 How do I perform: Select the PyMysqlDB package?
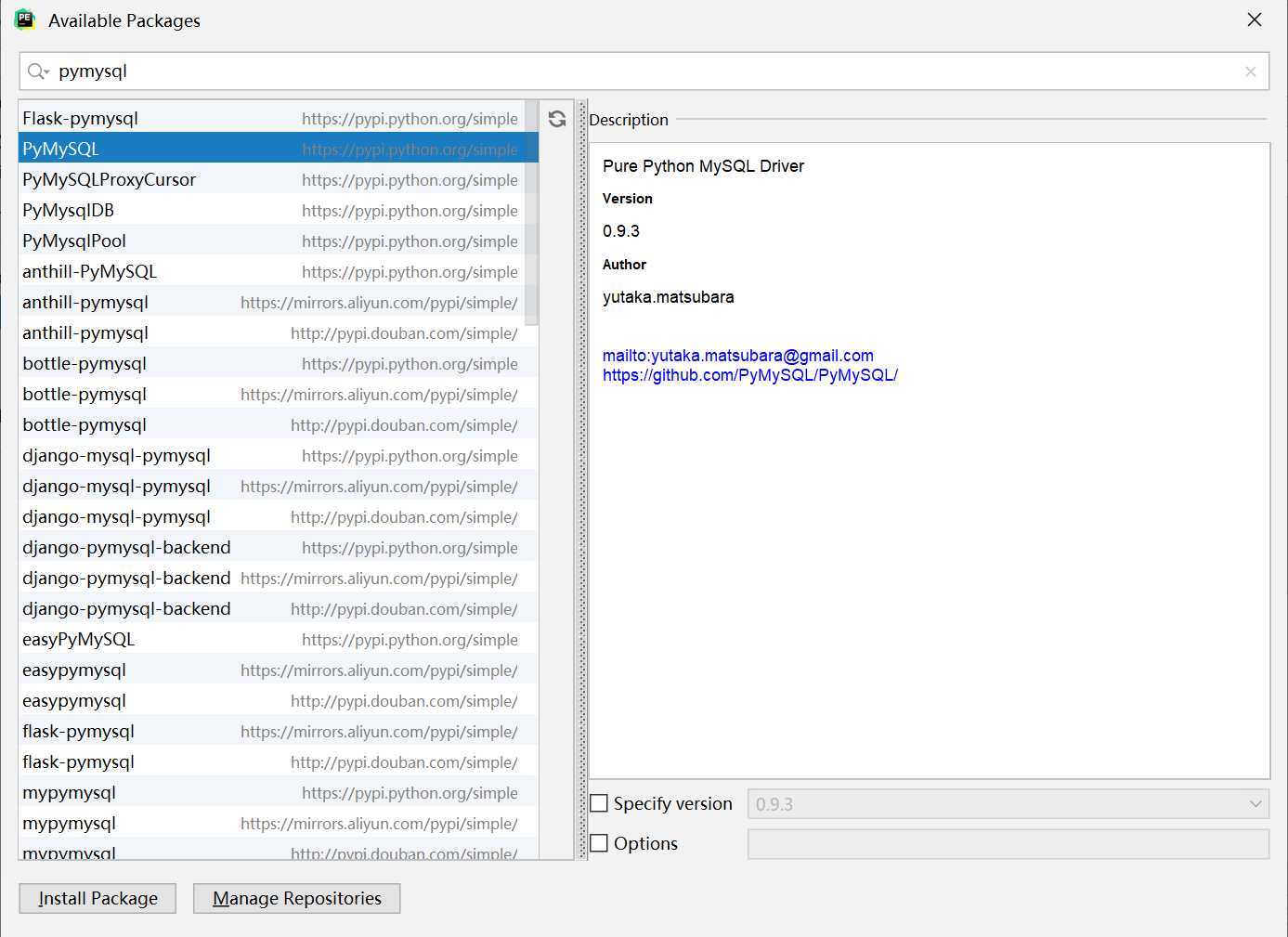click(279, 210)
